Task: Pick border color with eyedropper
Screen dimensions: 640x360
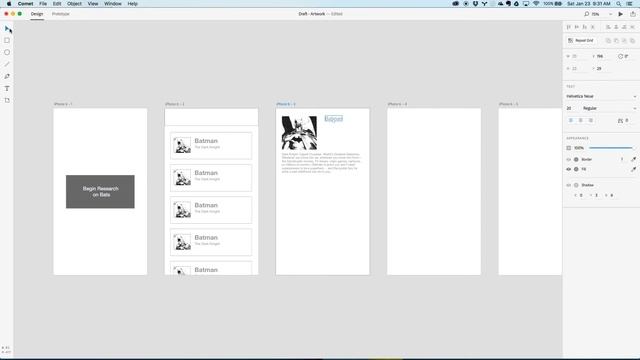Action: [x=633, y=159]
